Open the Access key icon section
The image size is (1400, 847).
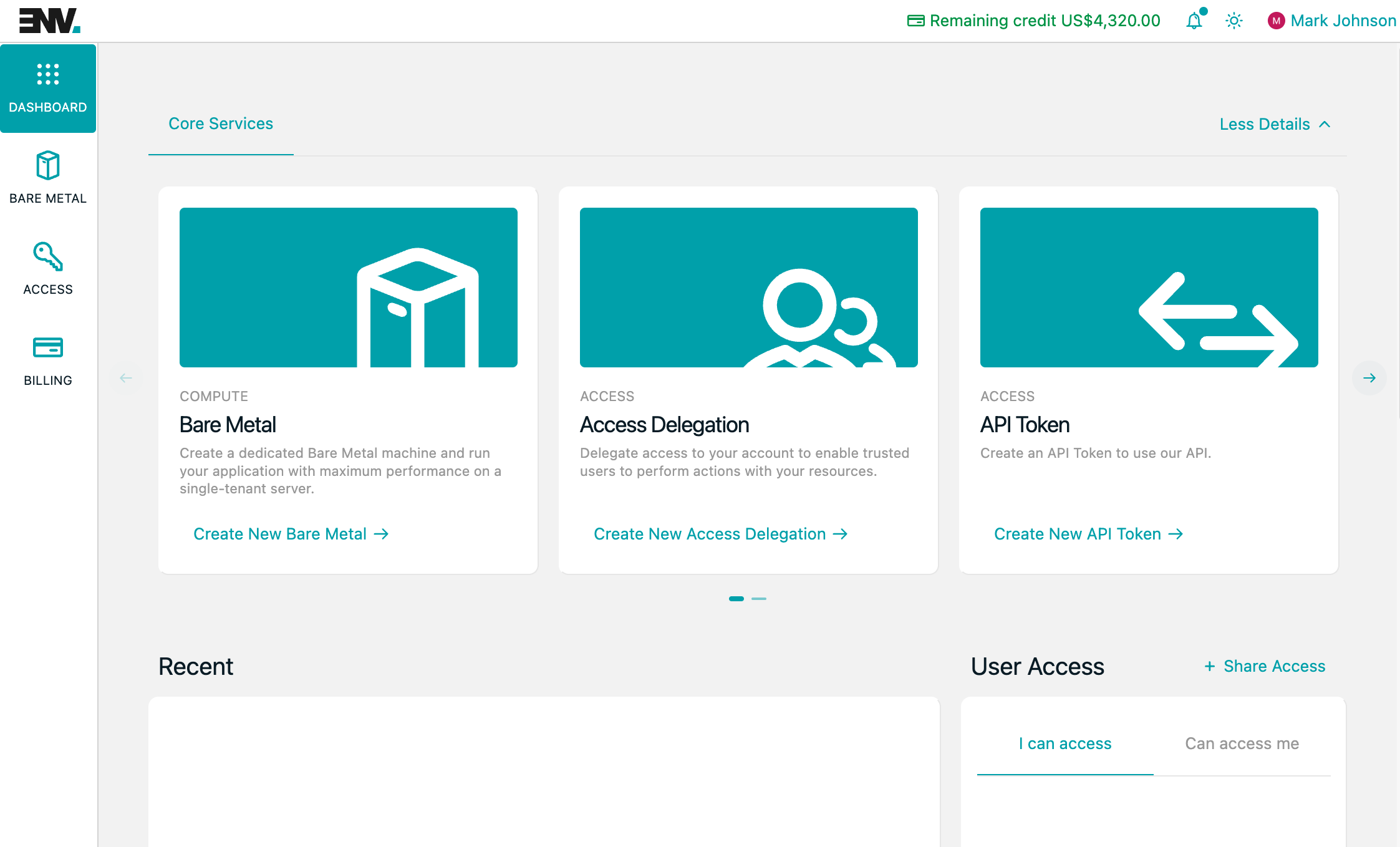pos(48,257)
